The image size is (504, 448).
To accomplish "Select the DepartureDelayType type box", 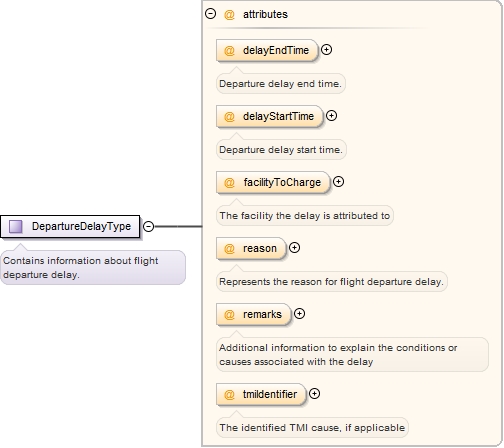I will [70, 227].
